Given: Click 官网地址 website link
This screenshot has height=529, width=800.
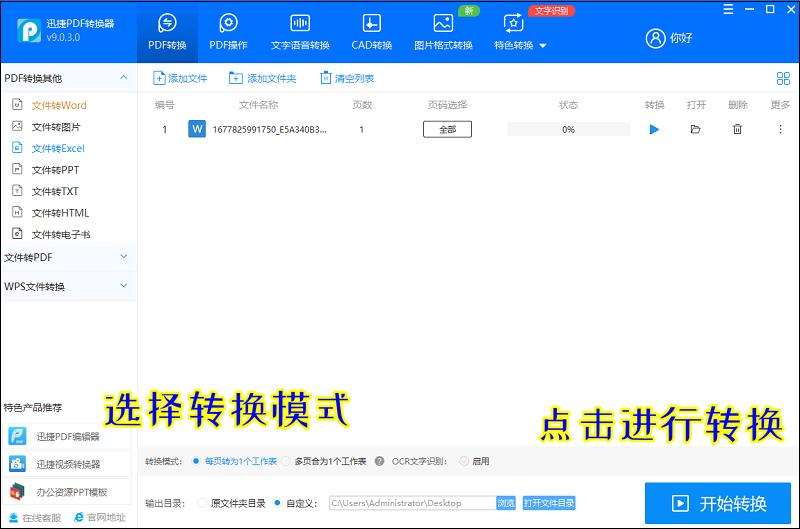Looking at the screenshot, I should point(100,517).
